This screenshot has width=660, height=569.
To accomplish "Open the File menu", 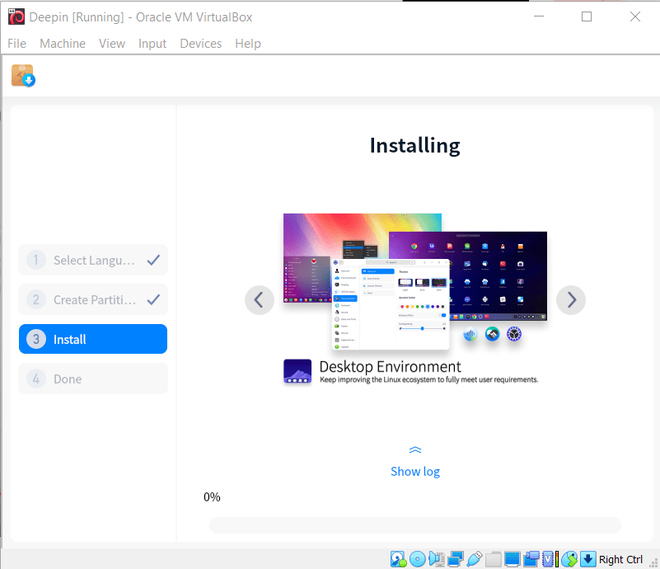I will pyautogui.click(x=17, y=43).
